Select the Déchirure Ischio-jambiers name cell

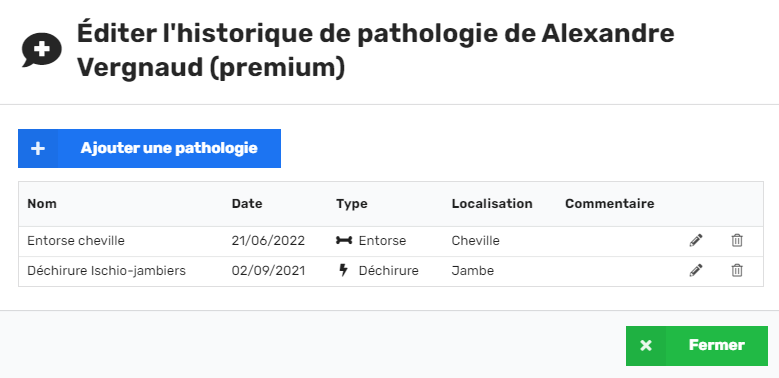(106, 271)
